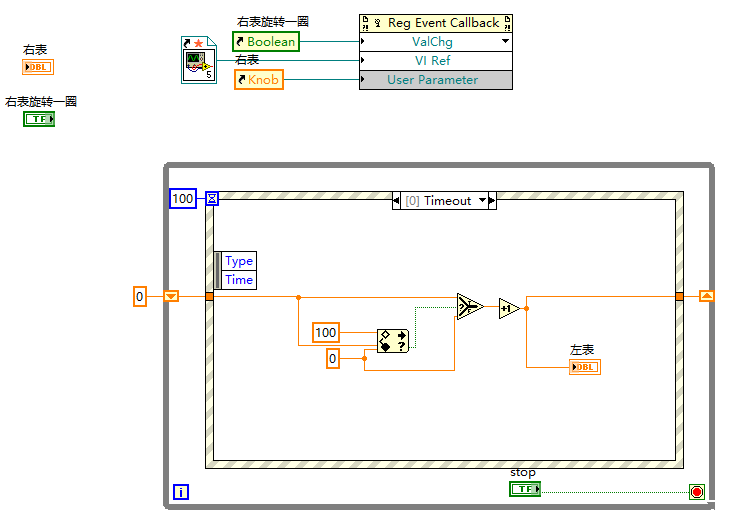Select the 0 constant wired to shift register

140,297
